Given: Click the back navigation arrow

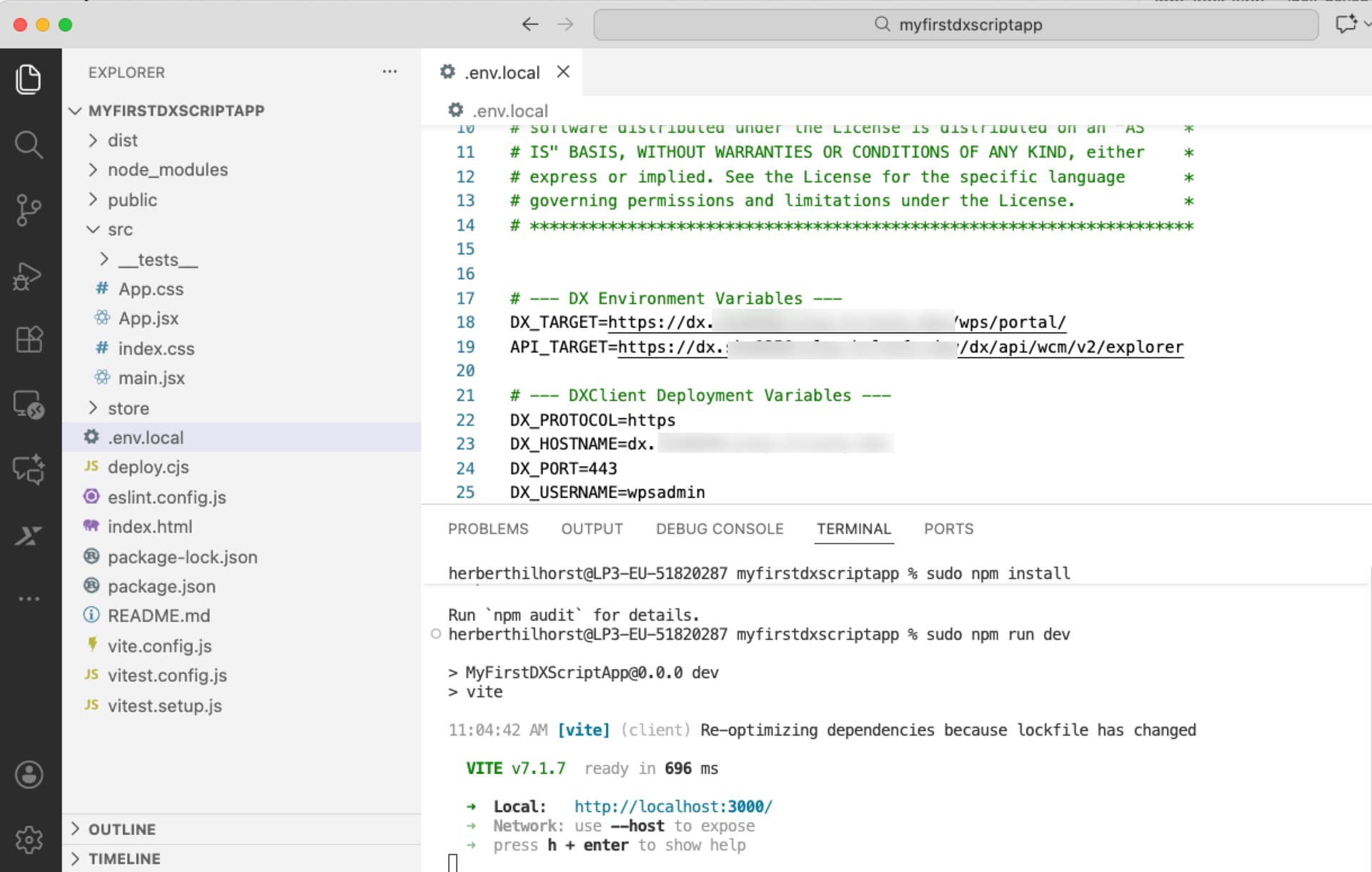Looking at the screenshot, I should 530,24.
